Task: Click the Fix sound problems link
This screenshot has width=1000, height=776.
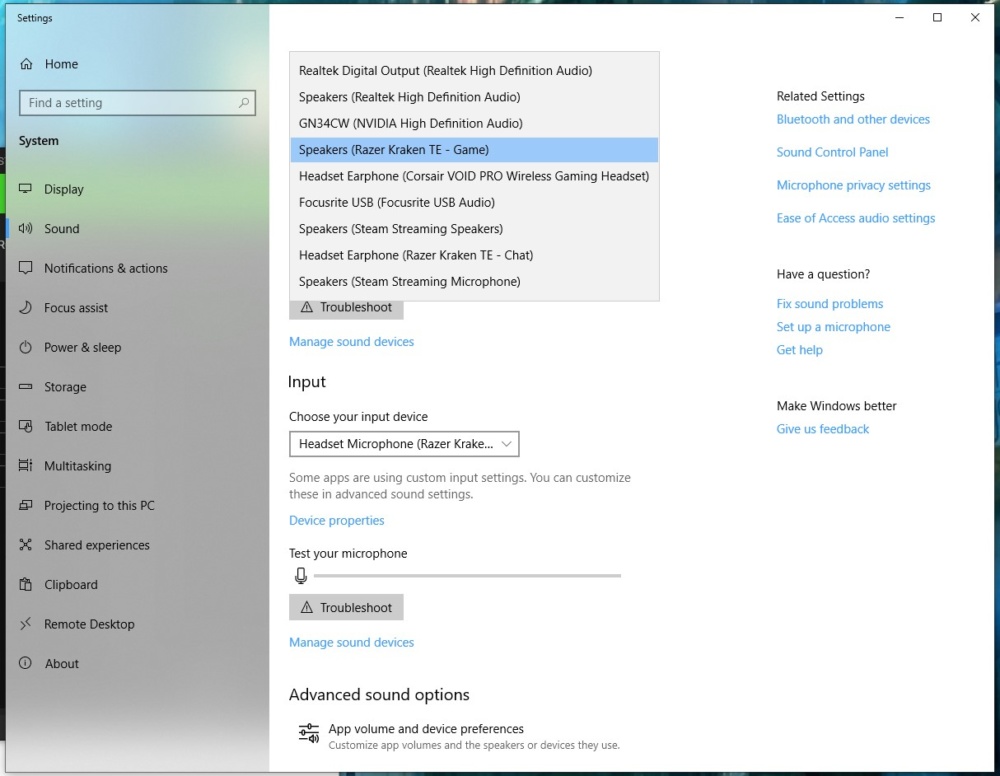Action: coord(829,304)
